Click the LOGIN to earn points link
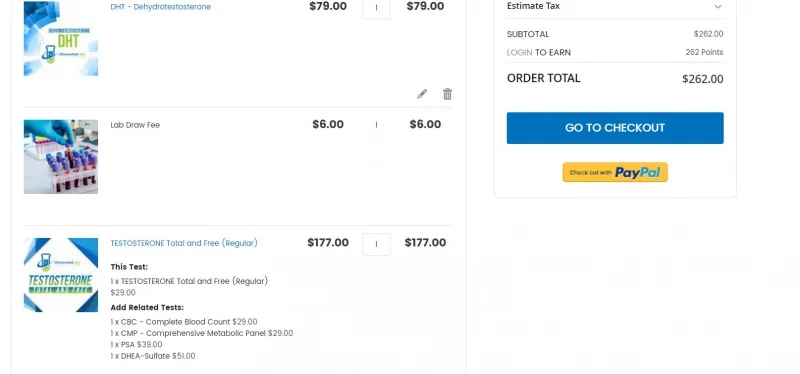 click(x=519, y=53)
